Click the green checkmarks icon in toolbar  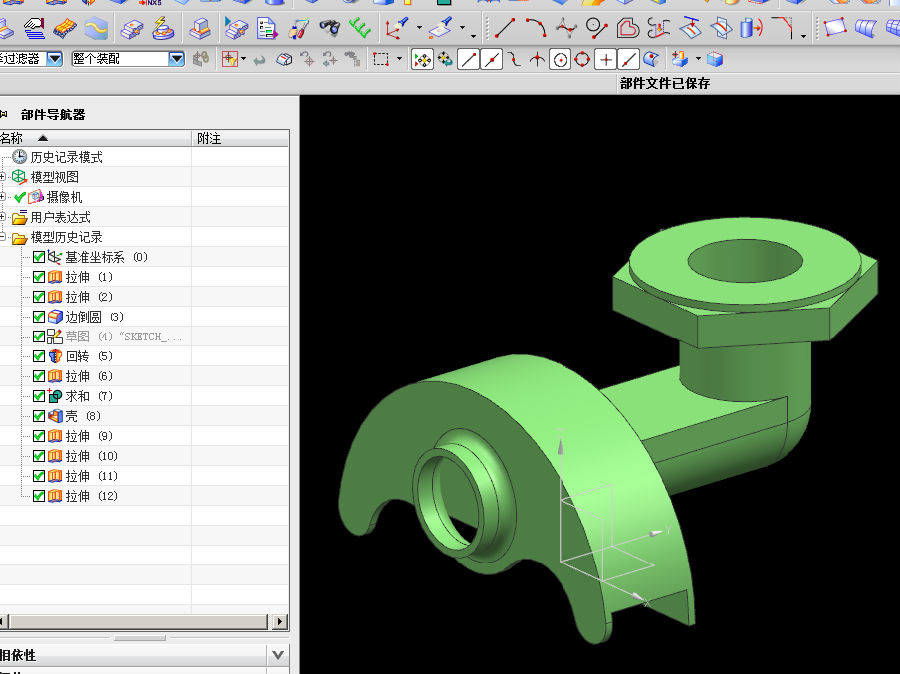359,28
